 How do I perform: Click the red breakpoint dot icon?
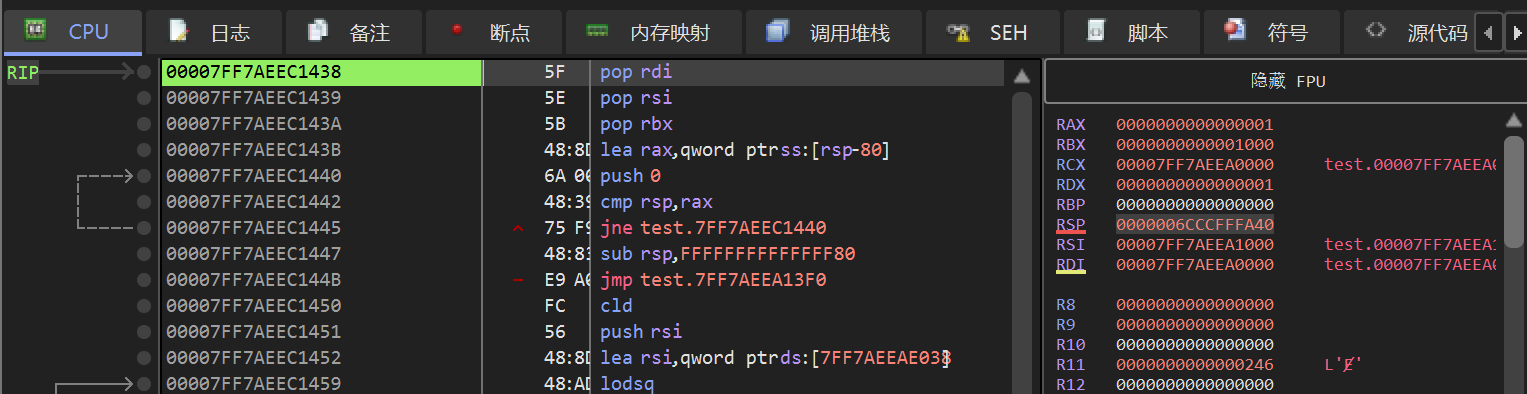pyautogui.click(x=458, y=29)
